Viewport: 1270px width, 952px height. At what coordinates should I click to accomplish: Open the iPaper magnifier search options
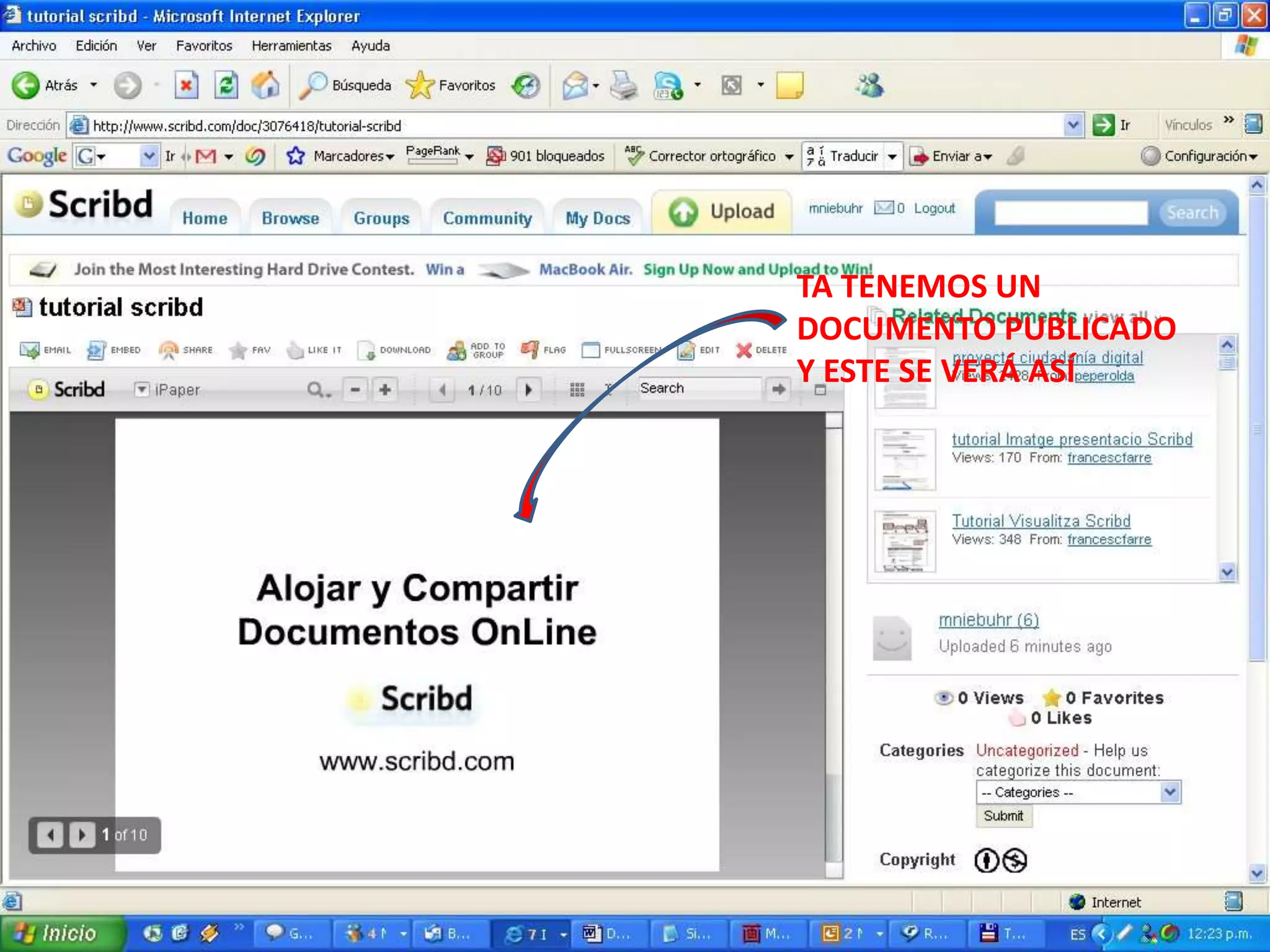[319, 390]
